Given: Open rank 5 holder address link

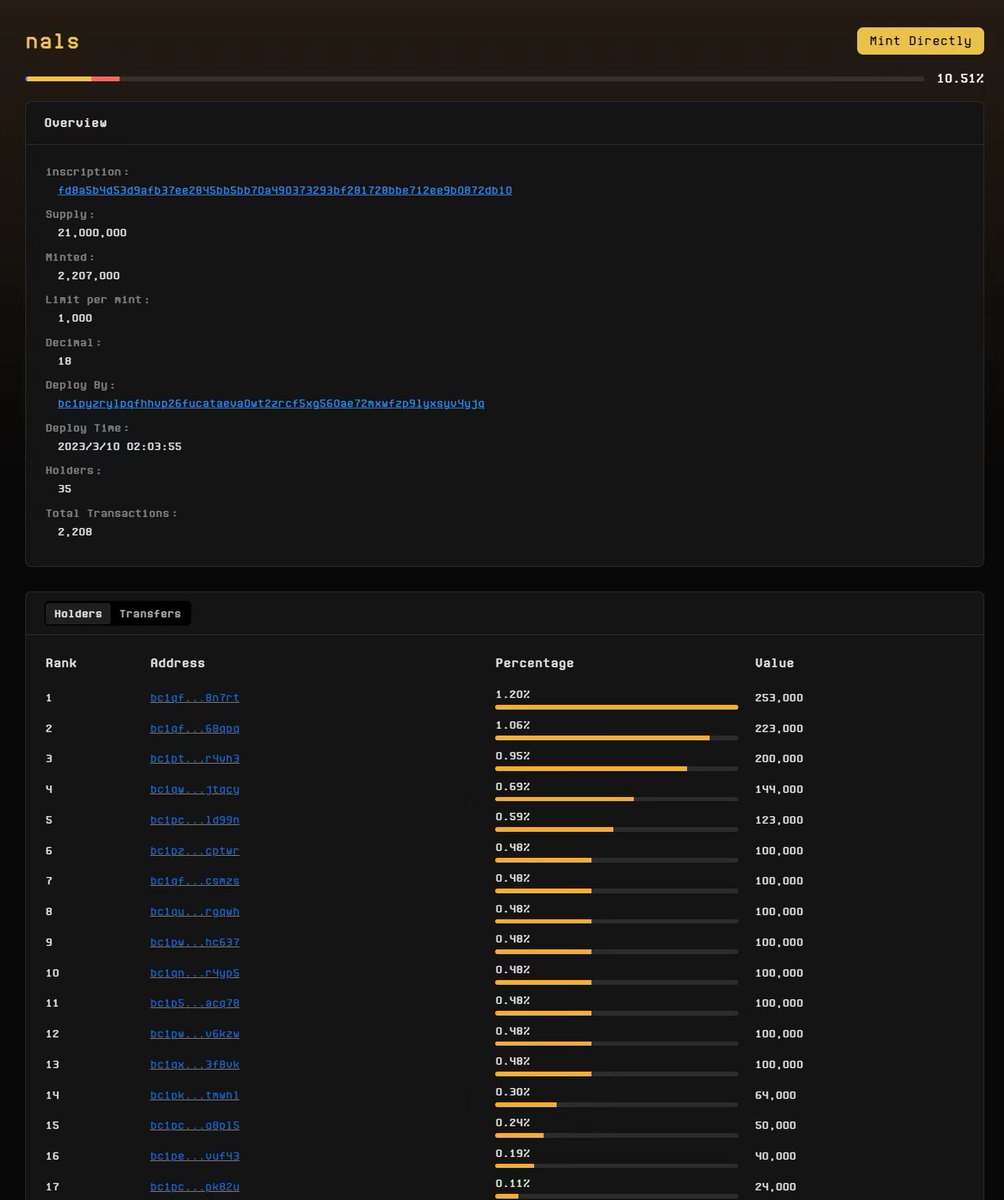Looking at the screenshot, I should (x=195, y=820).
